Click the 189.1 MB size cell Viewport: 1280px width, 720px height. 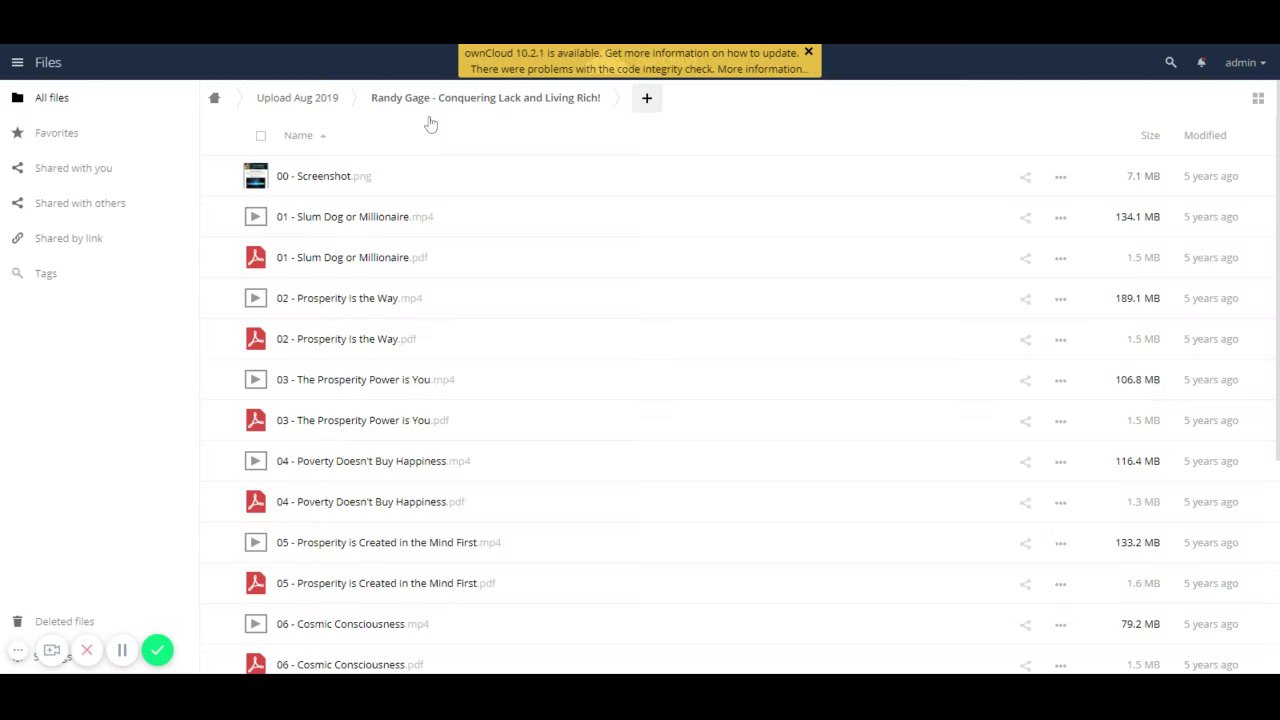(1137, 298)
